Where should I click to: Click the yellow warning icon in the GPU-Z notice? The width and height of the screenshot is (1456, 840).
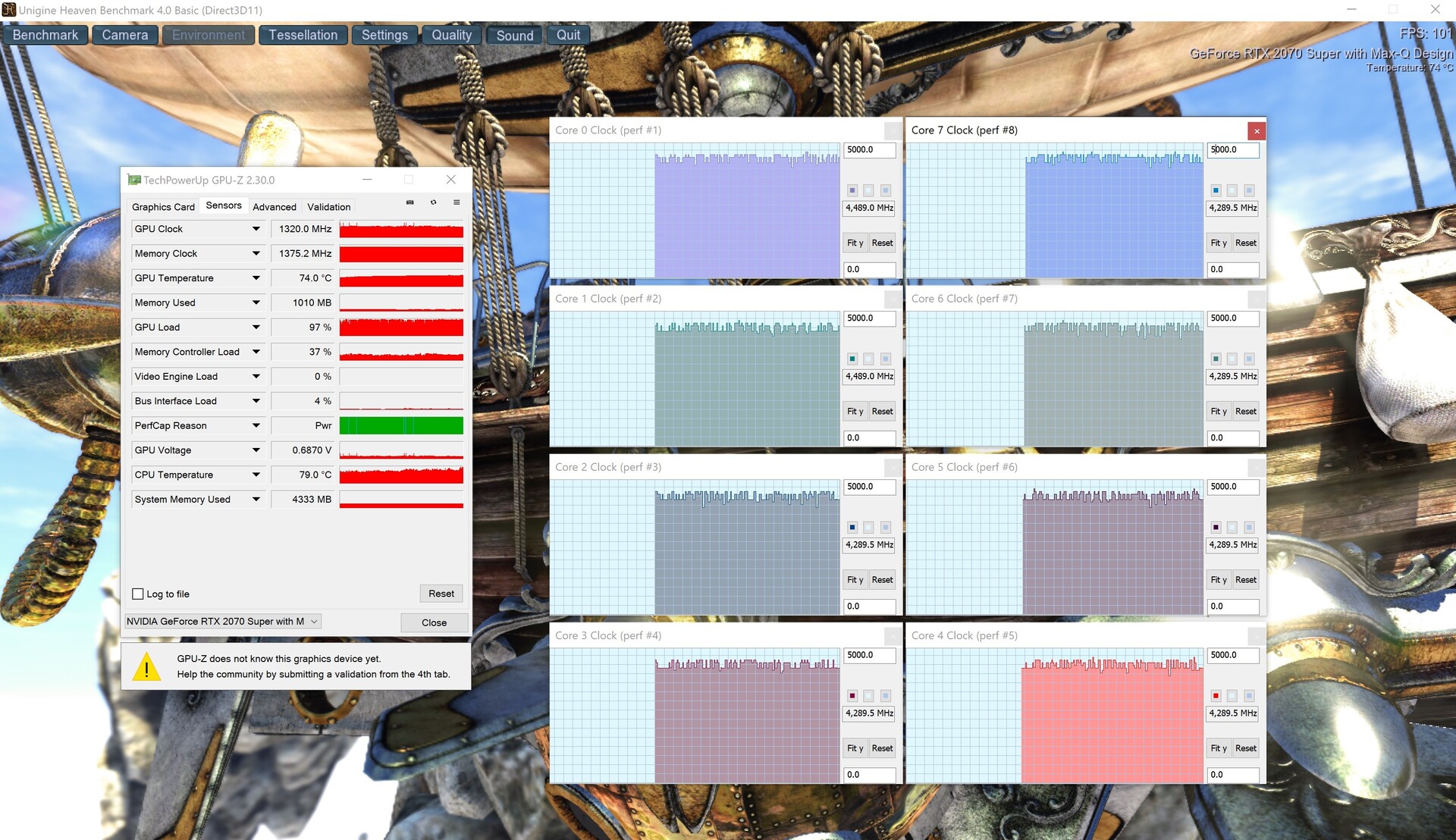click(146, 666)
